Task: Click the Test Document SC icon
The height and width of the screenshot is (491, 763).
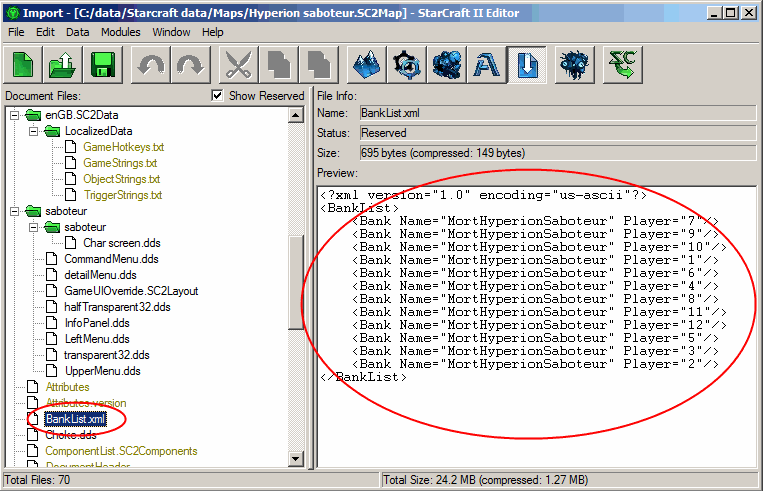Action: point(622,65)
